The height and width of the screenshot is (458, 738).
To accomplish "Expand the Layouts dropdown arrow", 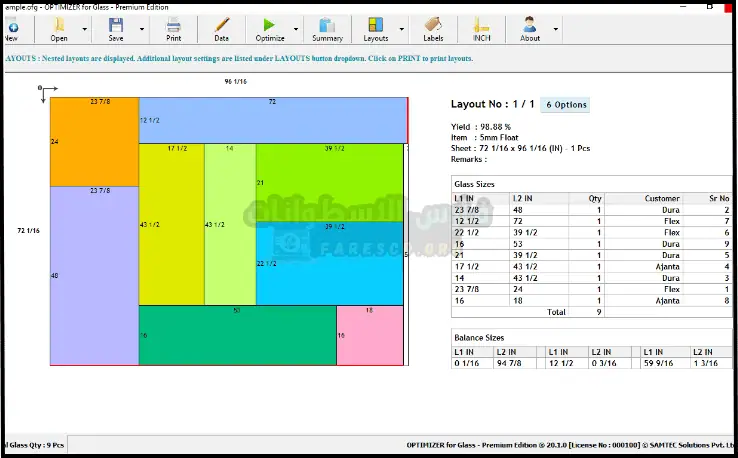I will pyautogui.click(x=401, y=30).
